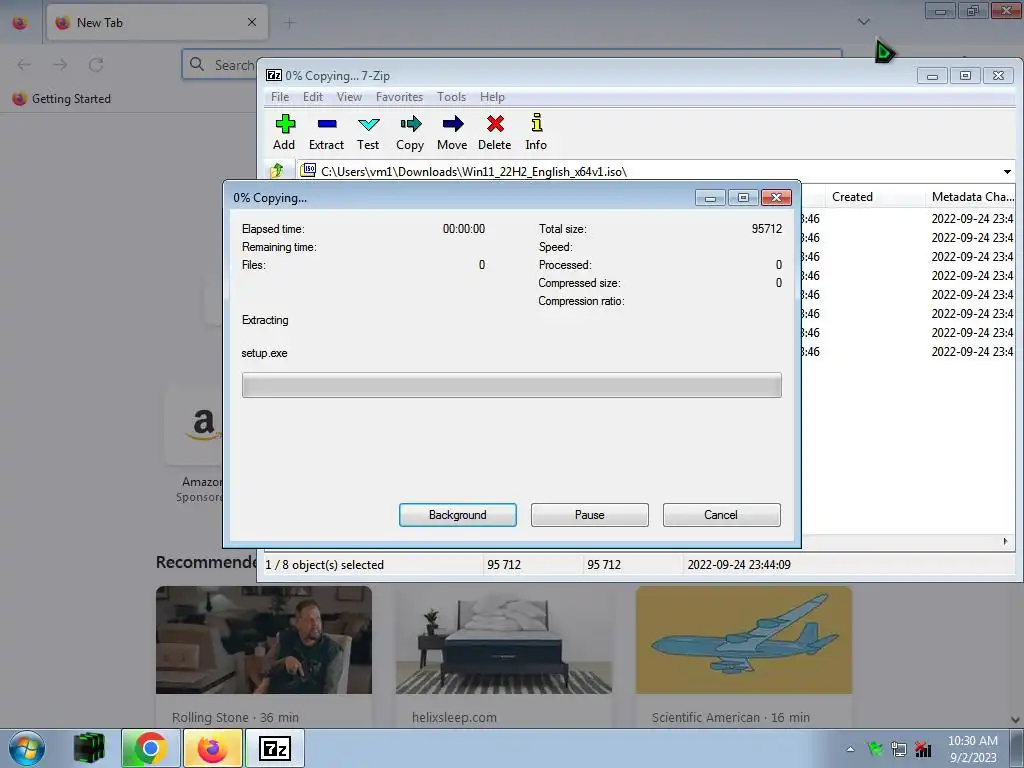
Task: Click the extraction progress bar
Action: 511,385
